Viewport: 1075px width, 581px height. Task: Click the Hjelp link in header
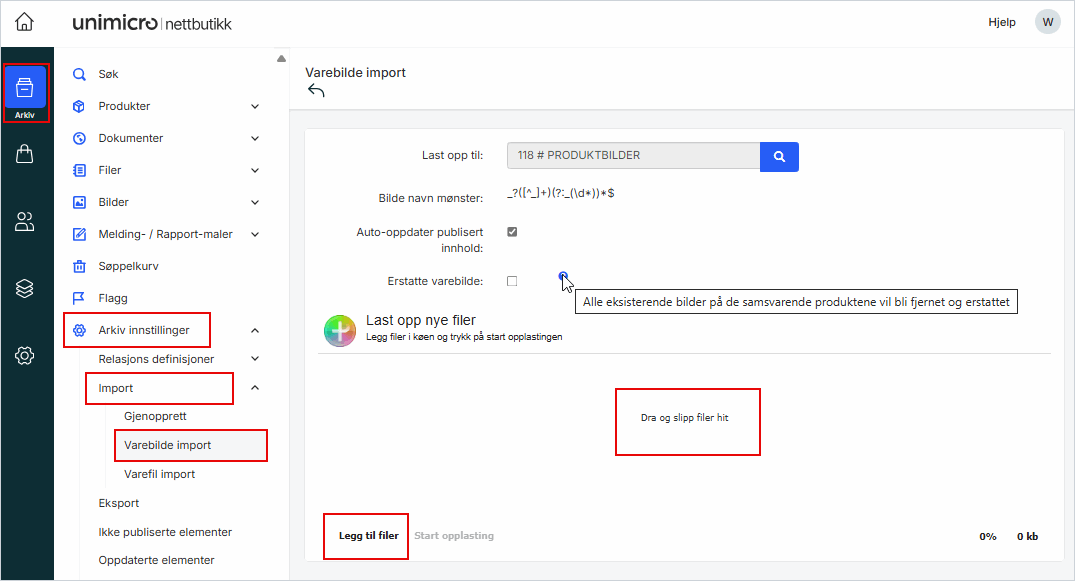[1001, 22]
